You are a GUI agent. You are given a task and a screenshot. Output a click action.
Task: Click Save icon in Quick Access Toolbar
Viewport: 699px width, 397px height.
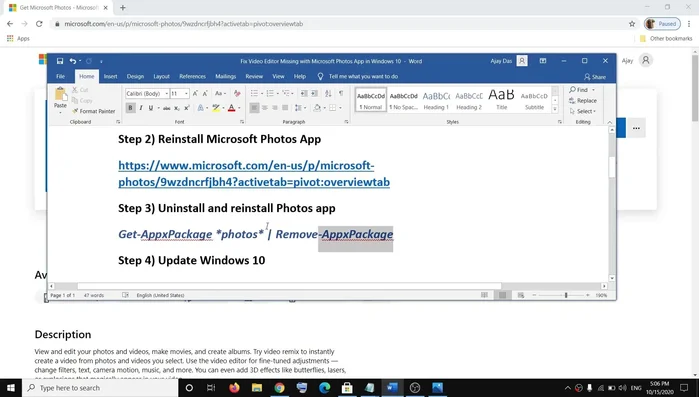[60, 61]
